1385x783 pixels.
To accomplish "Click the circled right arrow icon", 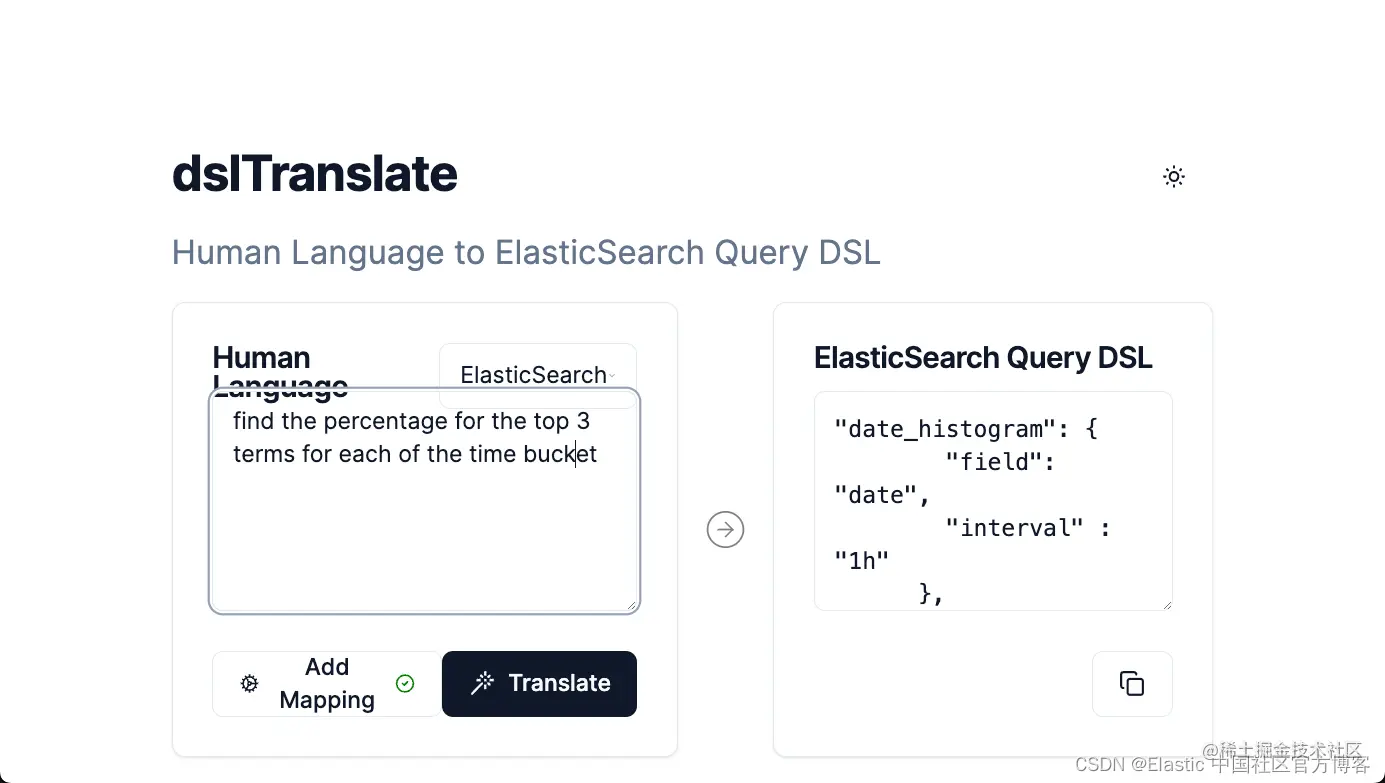I will 725,530.
